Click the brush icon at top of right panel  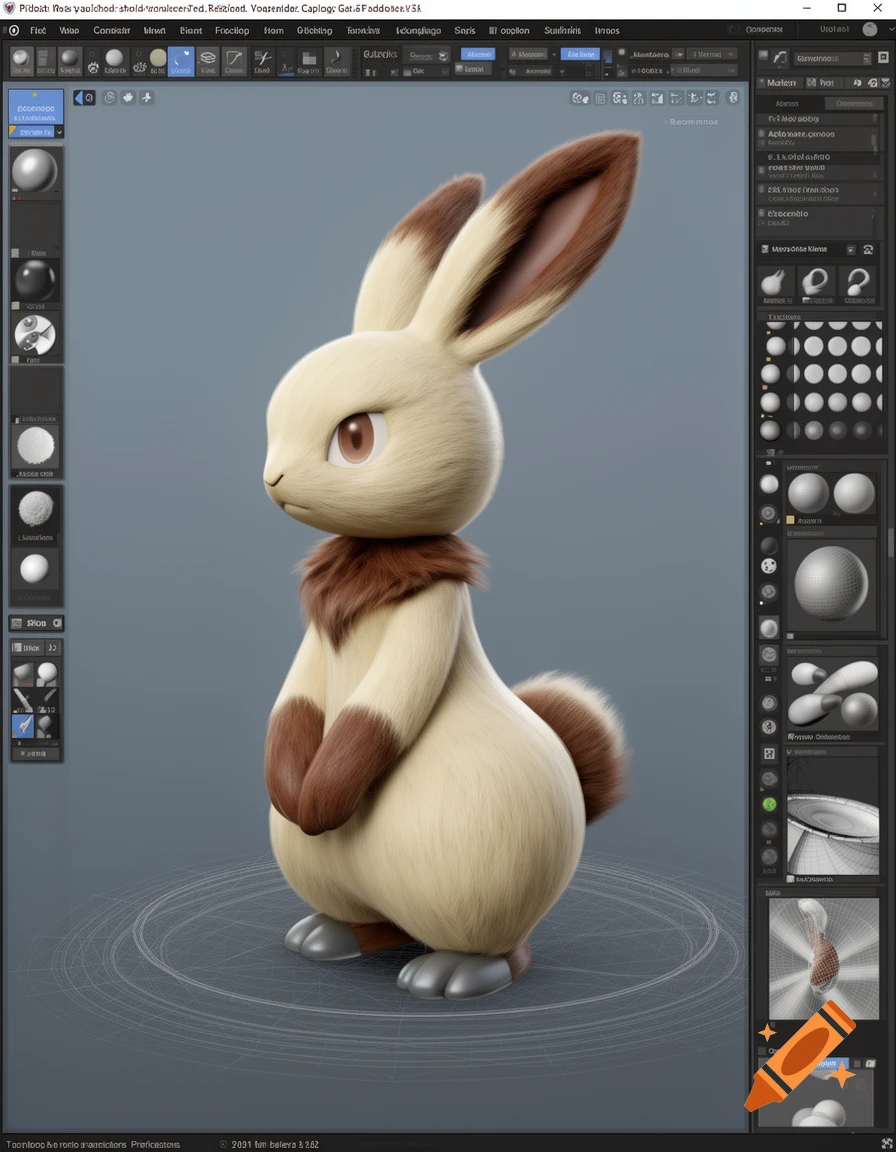pos(780,57)
